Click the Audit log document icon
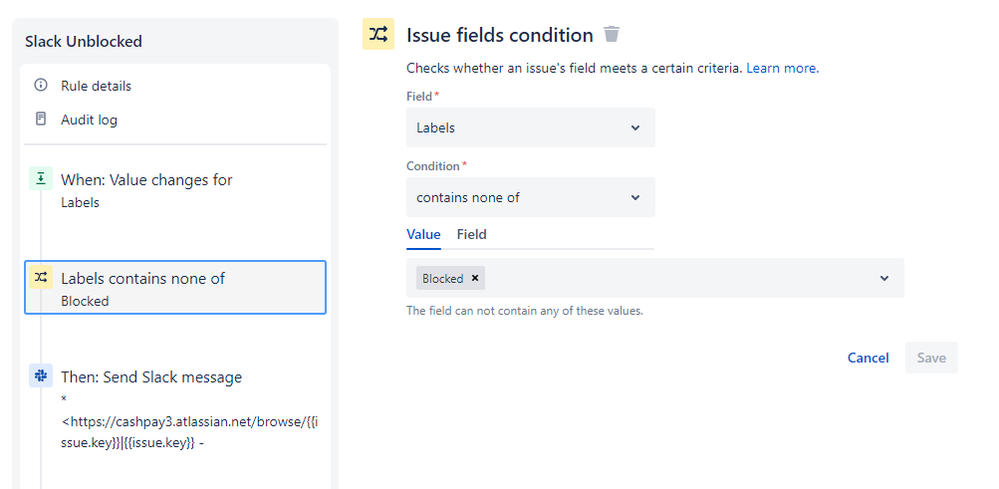Screen dimensions: 999x489 click(x=41, y=119)
